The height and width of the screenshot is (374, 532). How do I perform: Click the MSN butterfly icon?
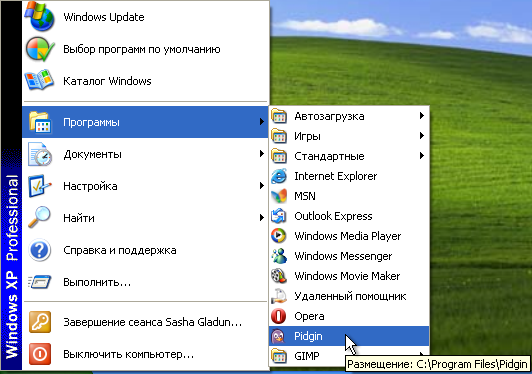(279, 196)
